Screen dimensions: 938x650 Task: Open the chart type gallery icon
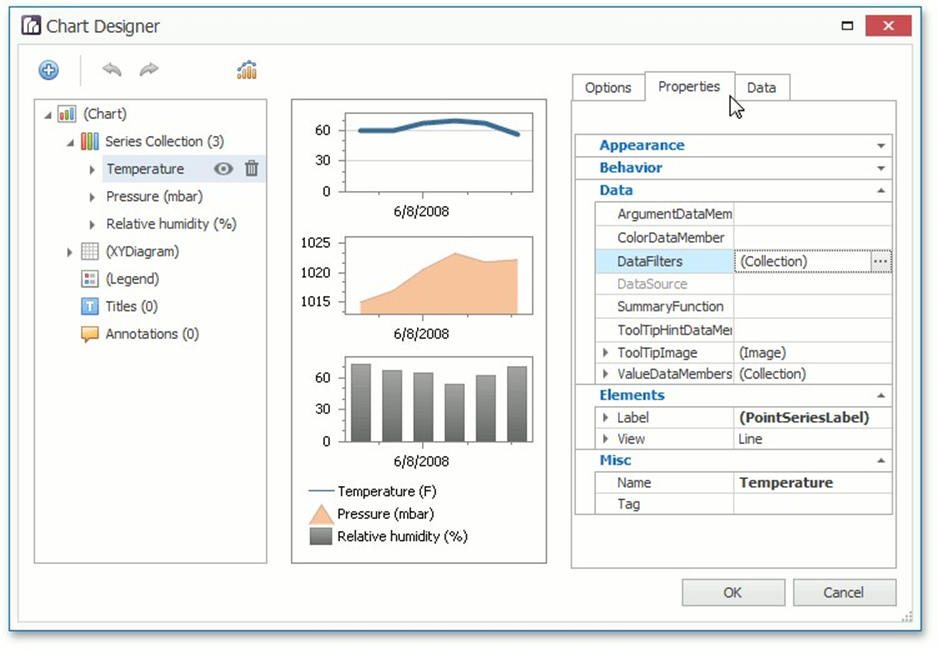[247, 70]
